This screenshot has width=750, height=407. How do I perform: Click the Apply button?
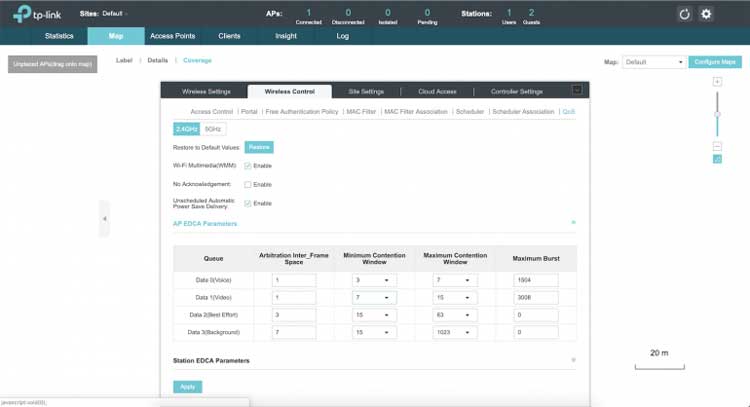(x=186, y=386)
